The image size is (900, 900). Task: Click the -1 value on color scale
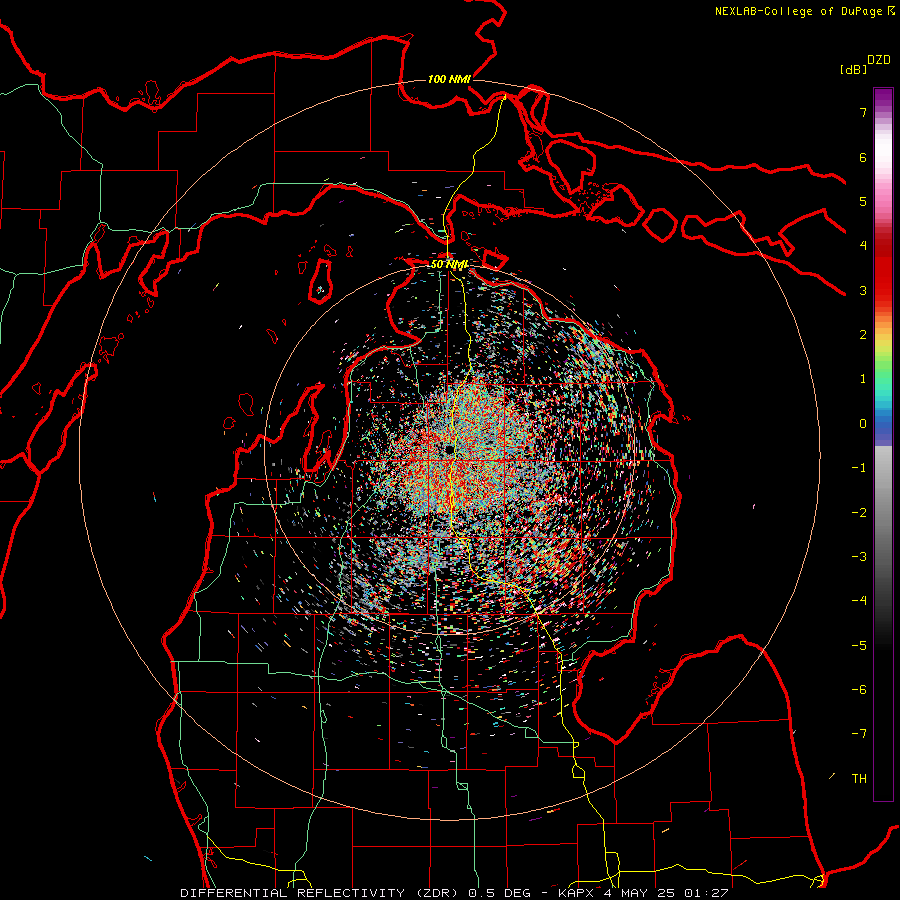[859, 468]
